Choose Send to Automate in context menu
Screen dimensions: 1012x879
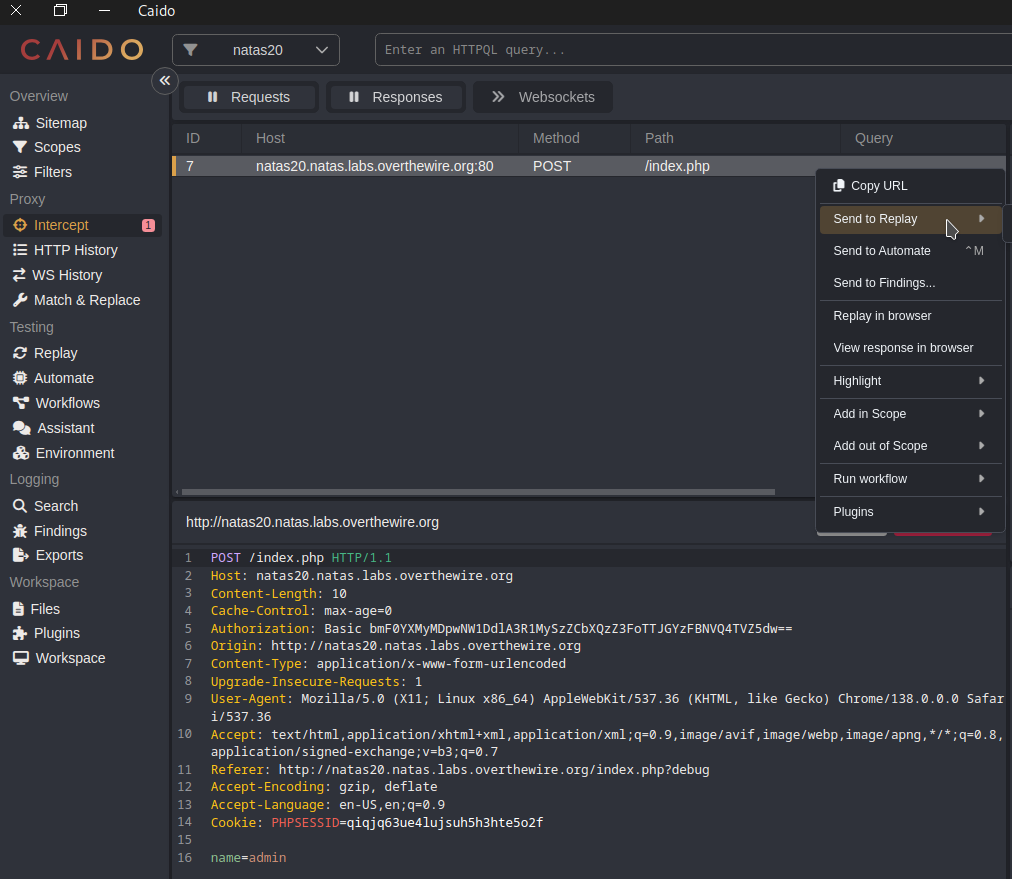point(882,251)
